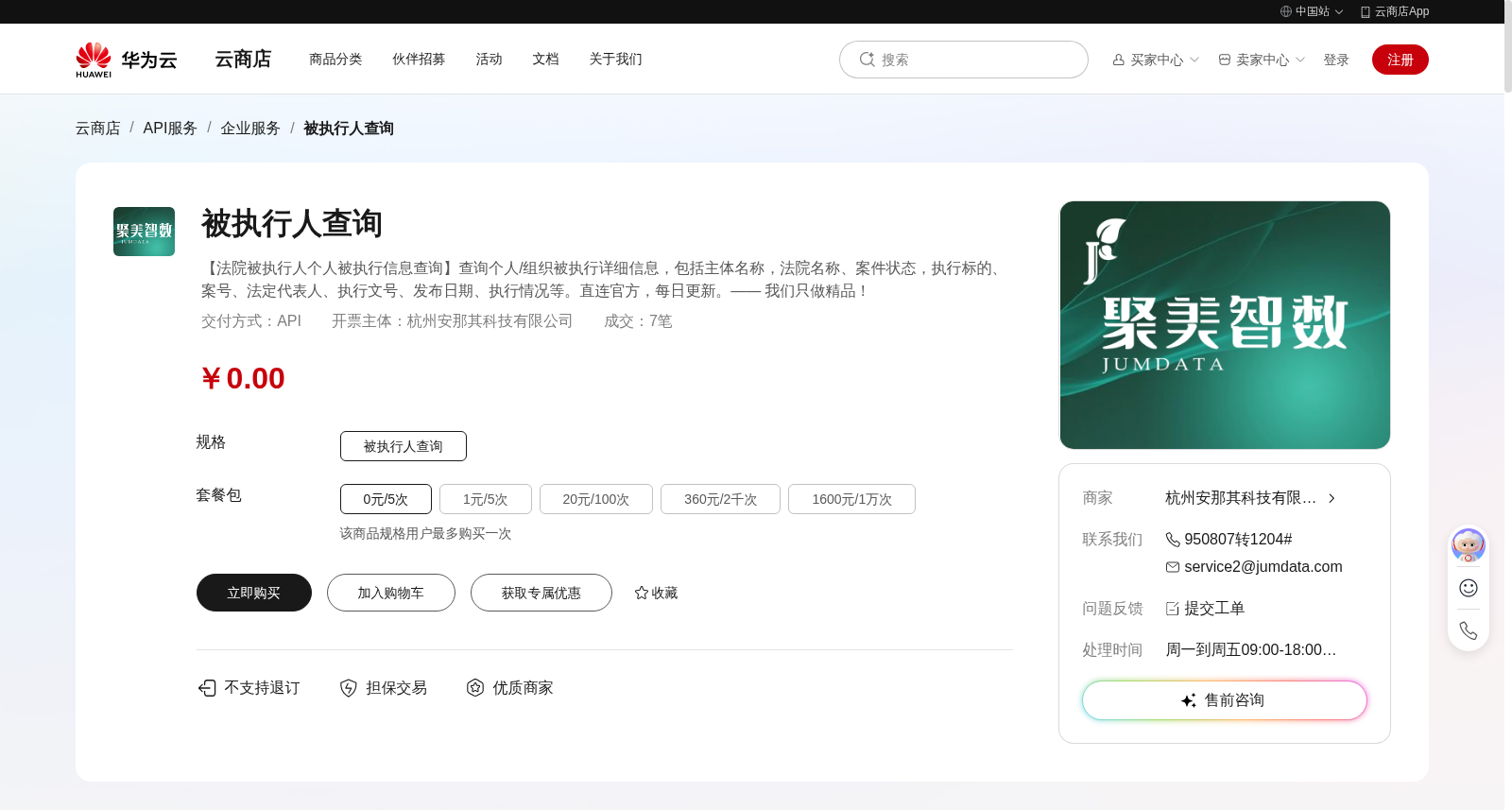
Task: Click the 周一到周五09:00-18:00 processing time text
Action: coord(1251,650)
